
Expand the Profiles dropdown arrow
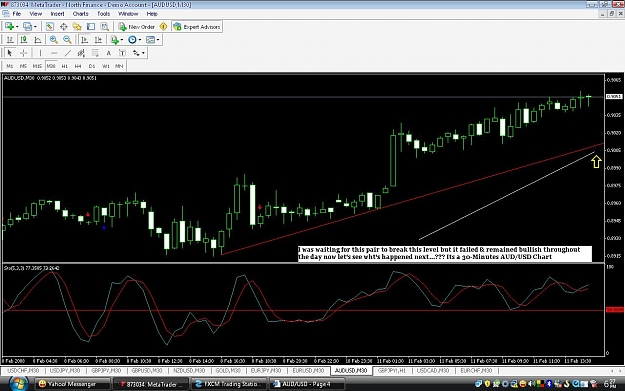tap(35, 27)
